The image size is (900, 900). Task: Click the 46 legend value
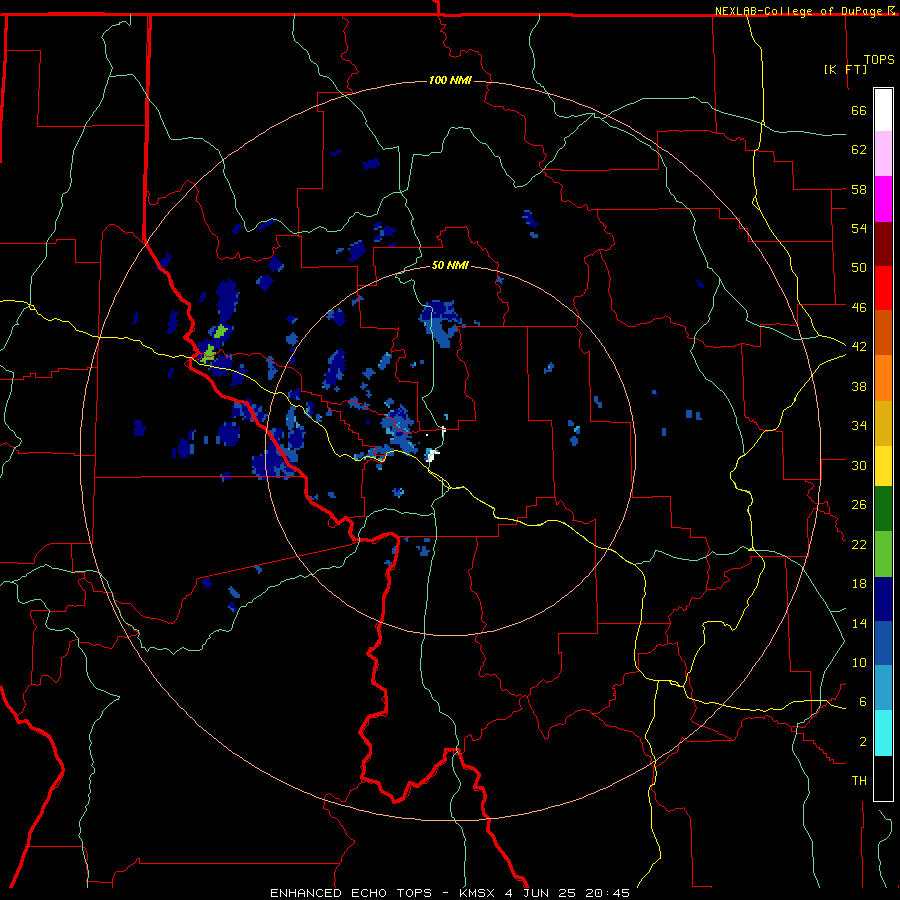[x=859, y=308]
